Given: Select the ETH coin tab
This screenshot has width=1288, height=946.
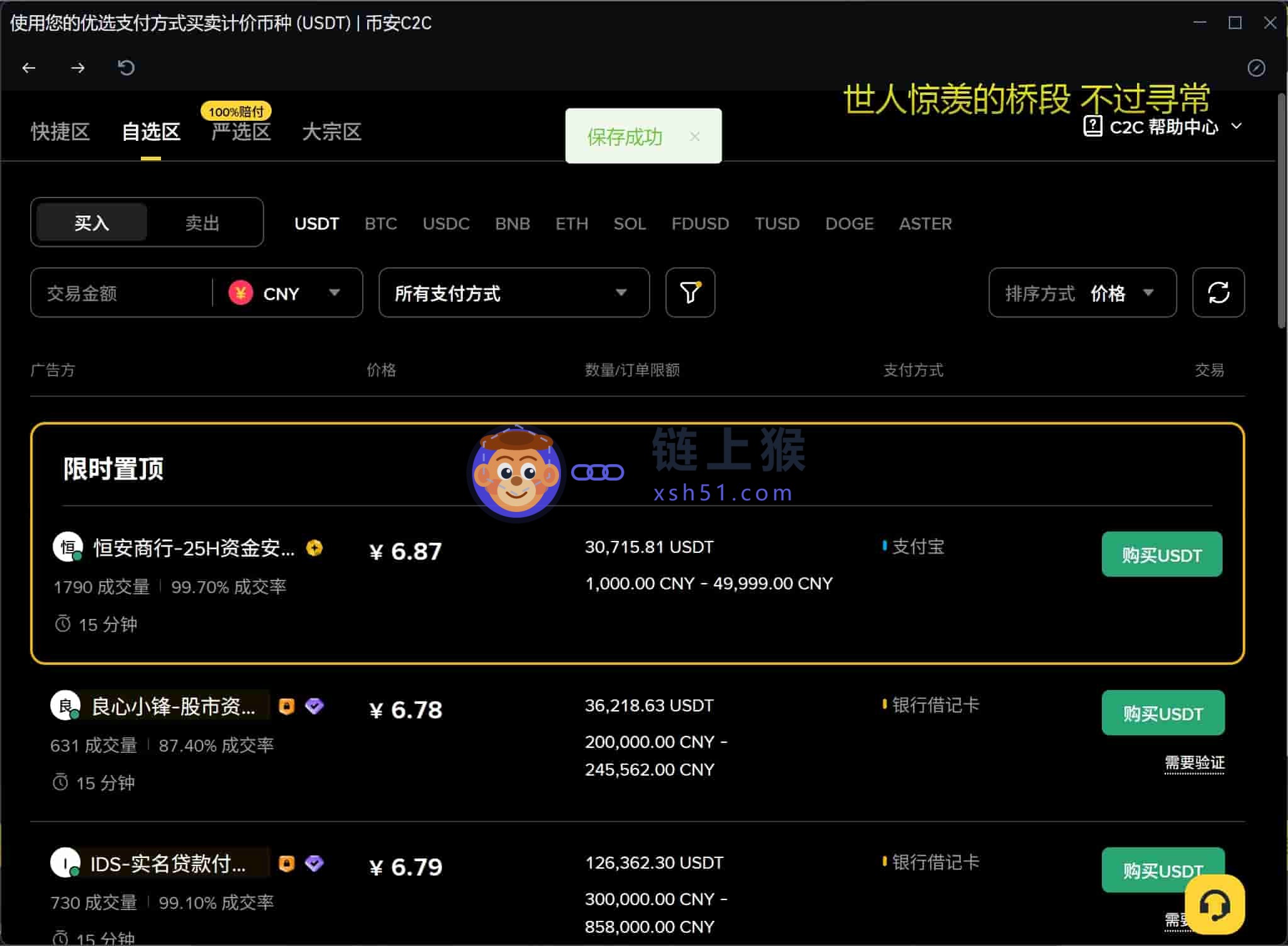Looking at the screenshot, I should click(x=572, y=223).
